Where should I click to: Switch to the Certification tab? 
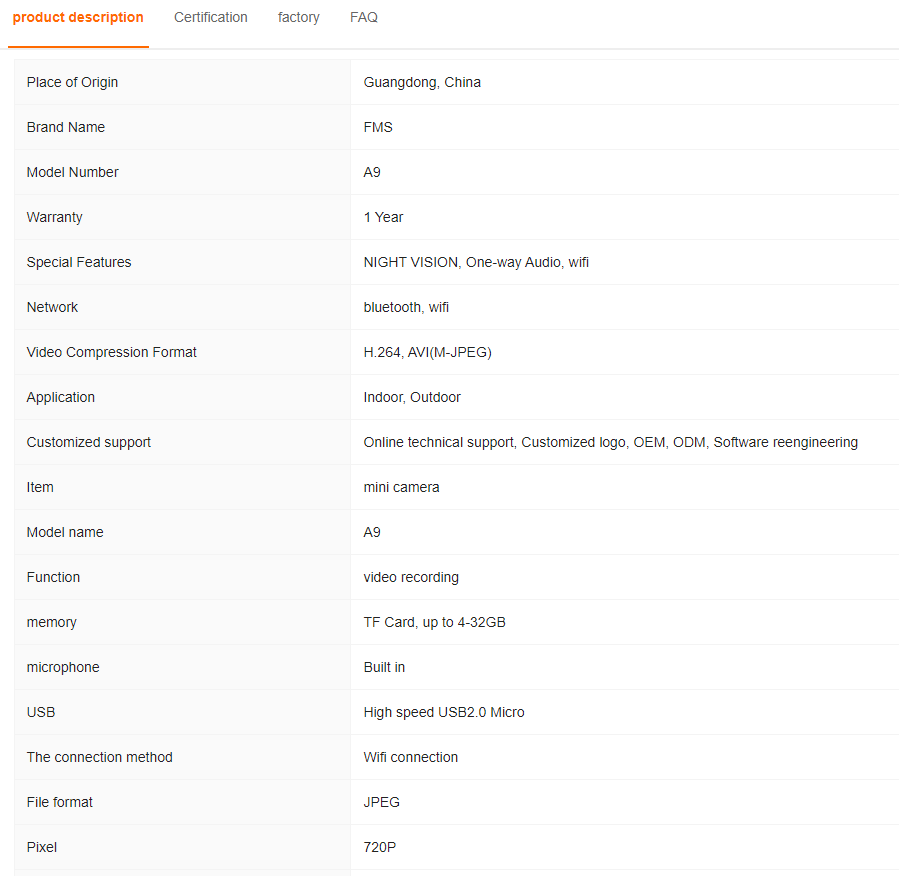pyautogui.click(x=211, y=18)
